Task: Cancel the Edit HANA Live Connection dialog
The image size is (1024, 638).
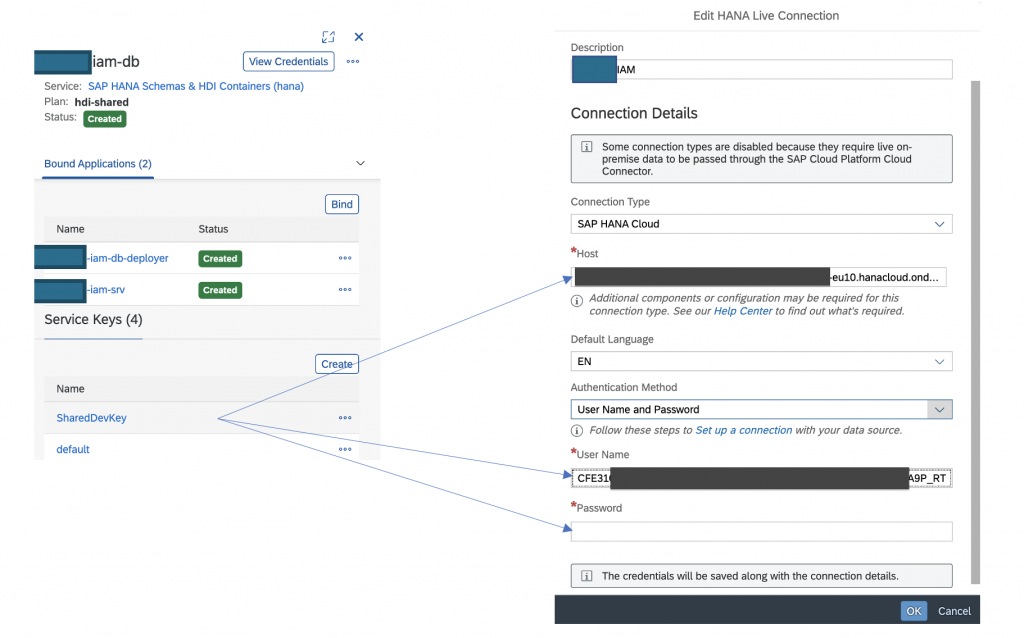Action: (x=954, y=611)
